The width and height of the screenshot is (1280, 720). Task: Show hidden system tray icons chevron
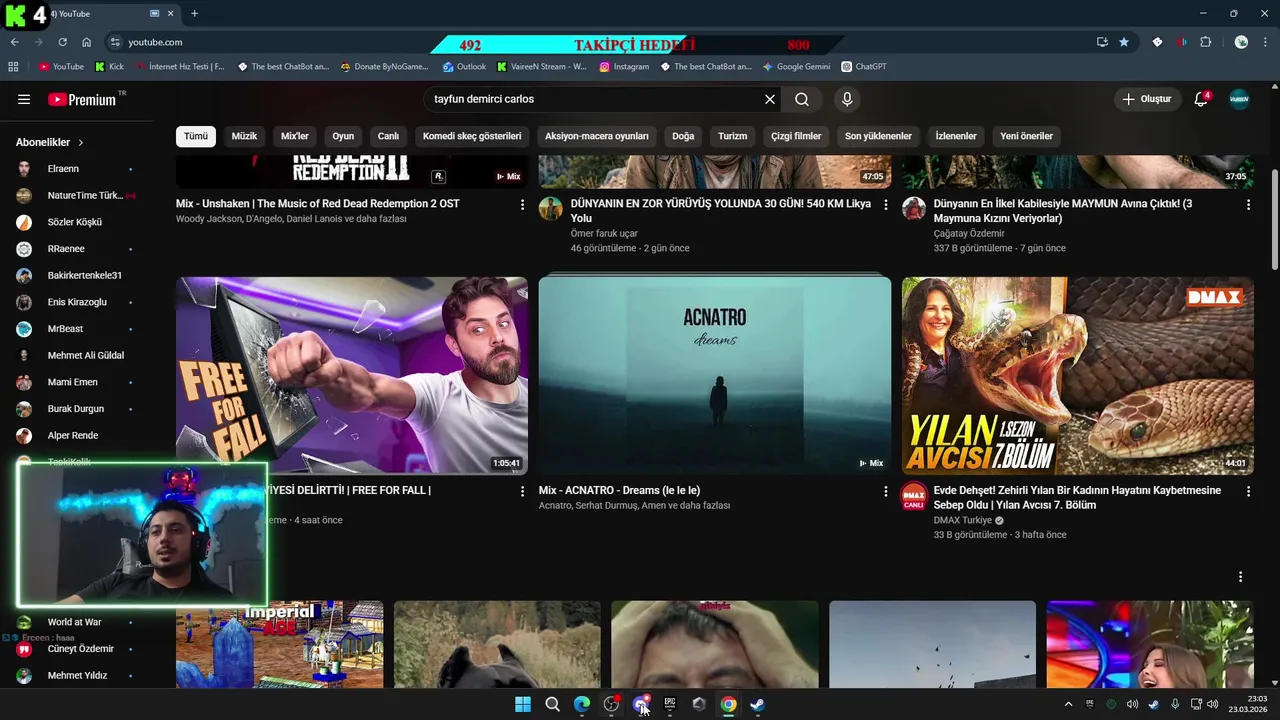pyautogui.click(x=1068, y=704)
